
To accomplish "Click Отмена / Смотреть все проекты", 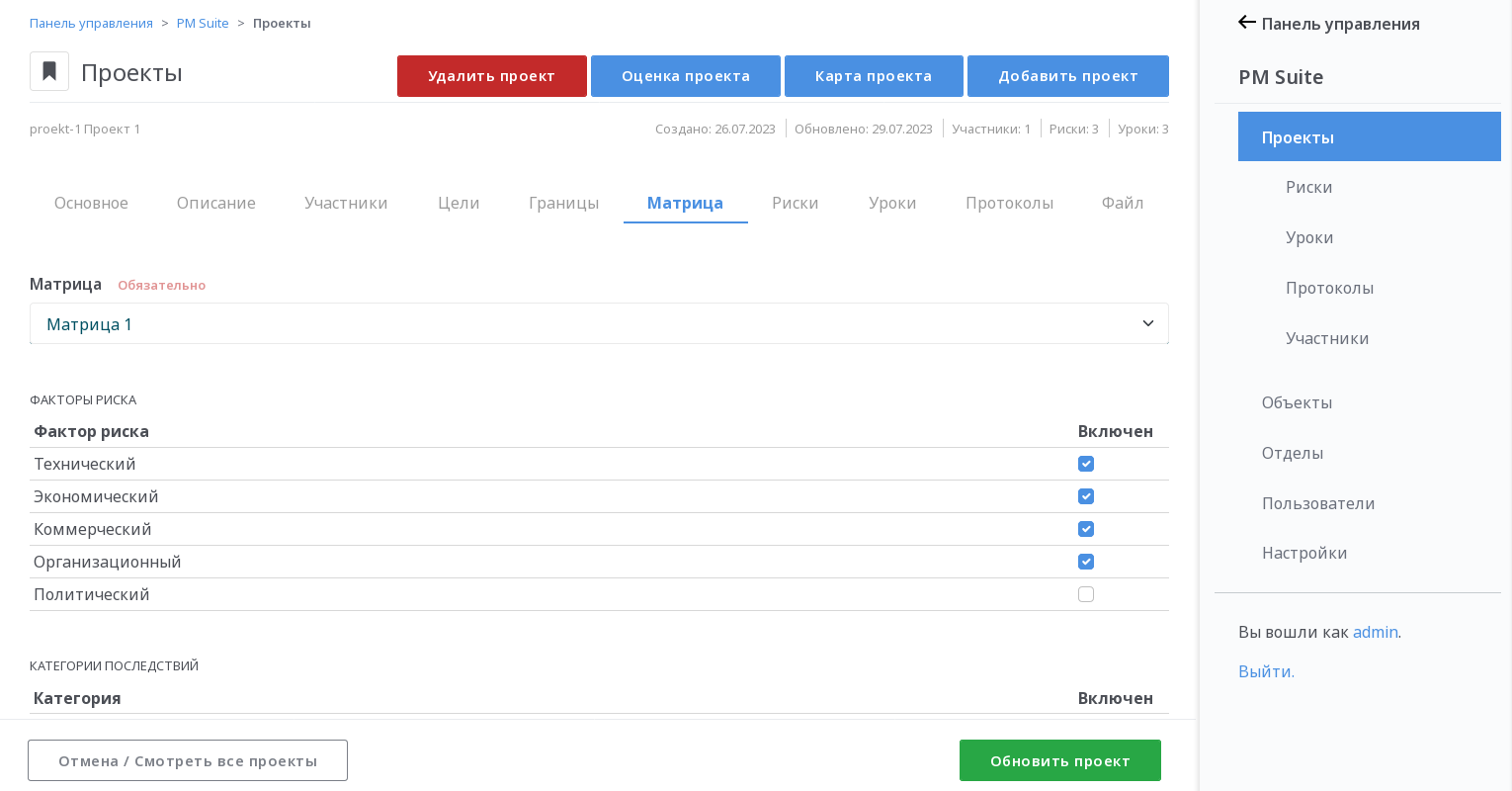I will 188,760.
